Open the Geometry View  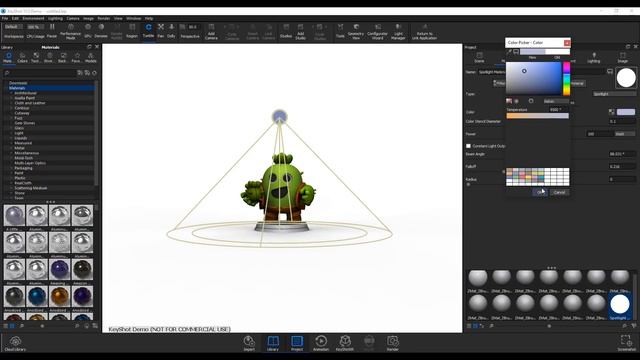click(356, 31)
